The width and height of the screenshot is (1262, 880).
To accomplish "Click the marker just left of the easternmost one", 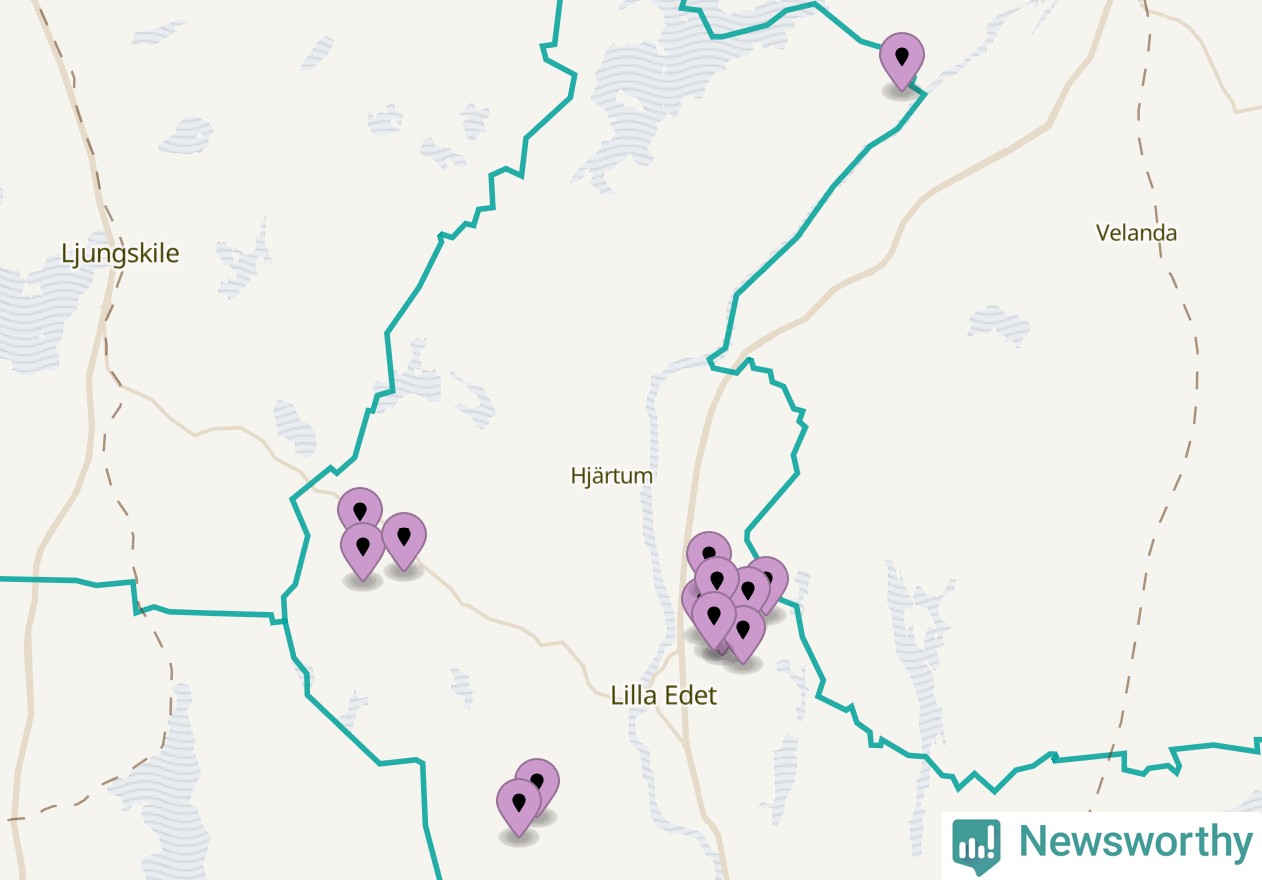I will [749, 592].
